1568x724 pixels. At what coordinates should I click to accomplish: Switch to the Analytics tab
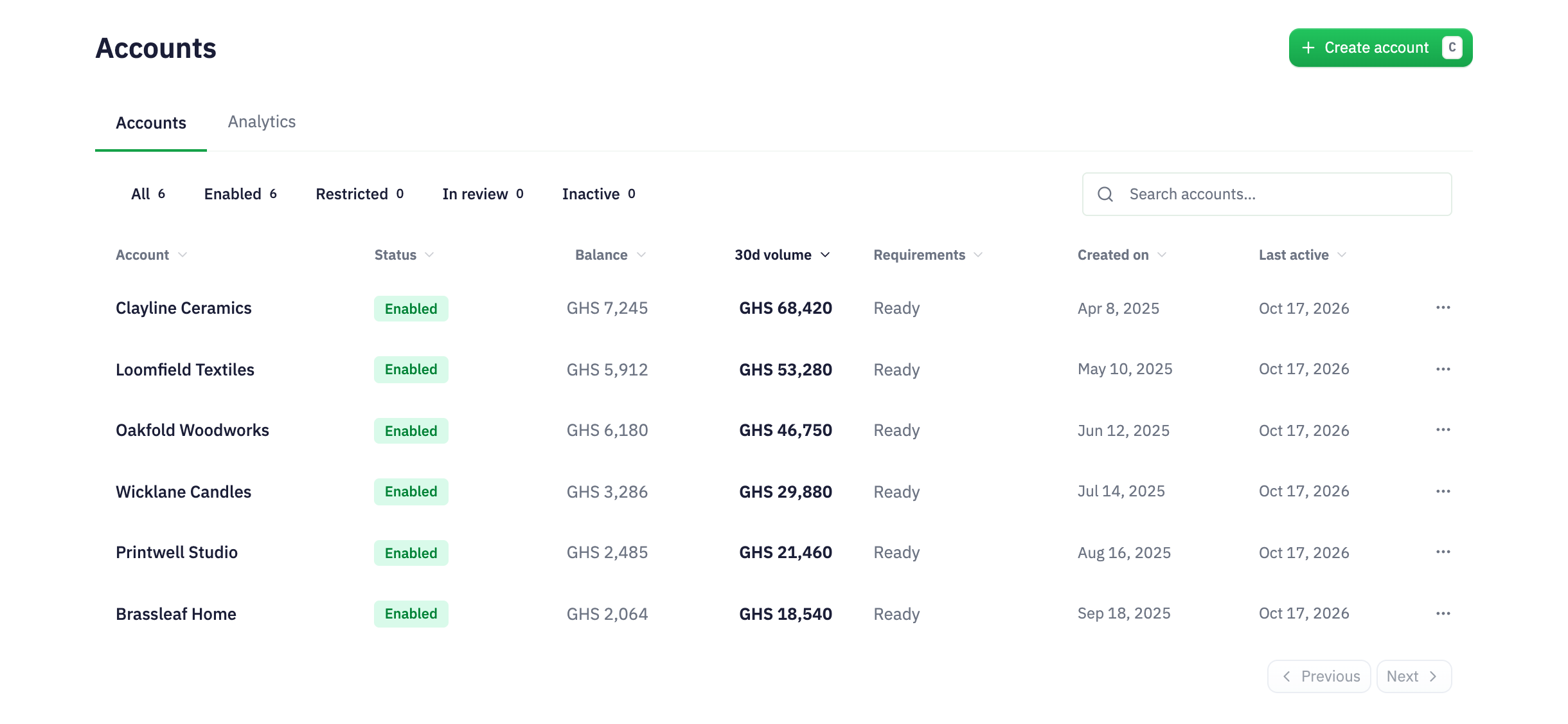coord(262,122)
